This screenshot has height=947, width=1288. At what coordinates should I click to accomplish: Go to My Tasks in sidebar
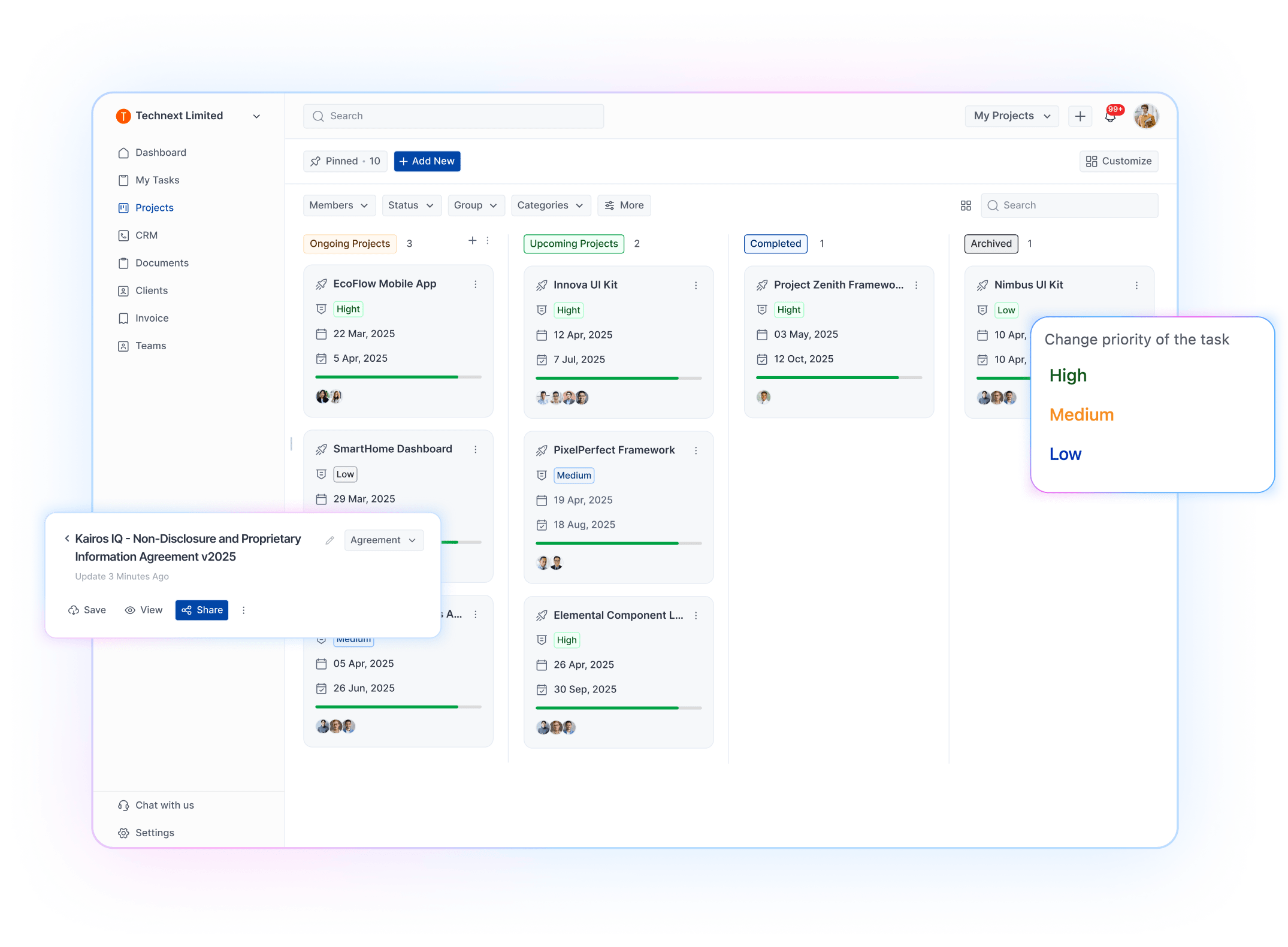(x=149, y=180)
